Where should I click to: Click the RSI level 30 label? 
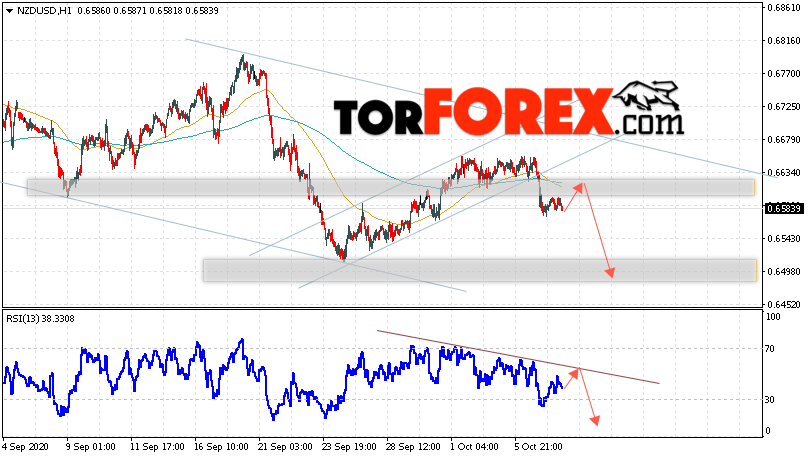coord(770,400)
